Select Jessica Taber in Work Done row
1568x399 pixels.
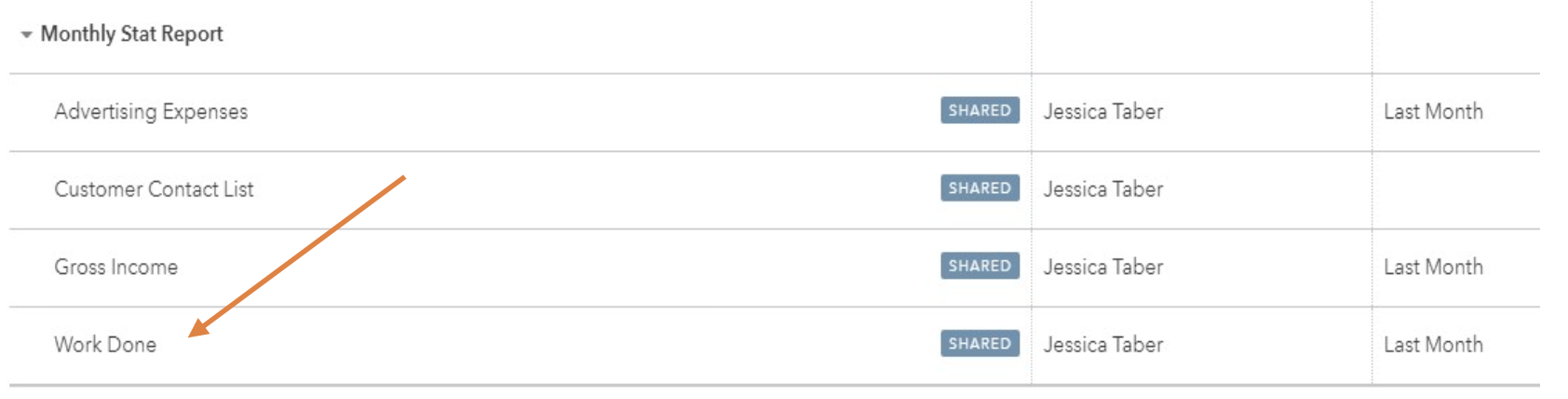(1103, 344)
